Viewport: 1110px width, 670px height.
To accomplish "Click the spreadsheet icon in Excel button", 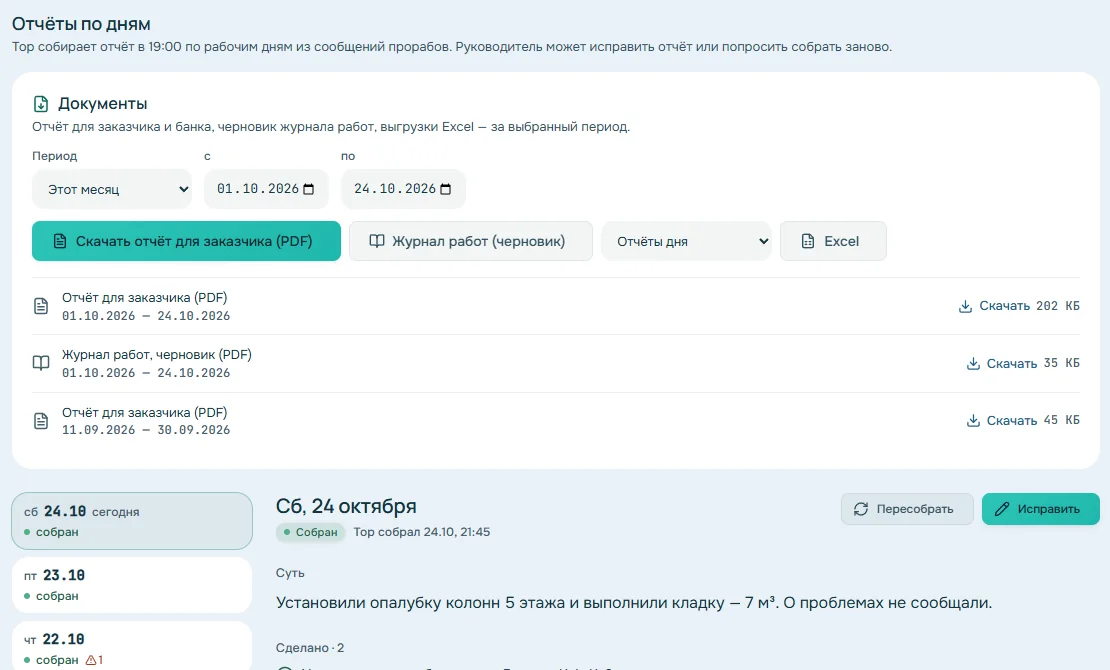I will pyautogui.click(x=808, y=242).
